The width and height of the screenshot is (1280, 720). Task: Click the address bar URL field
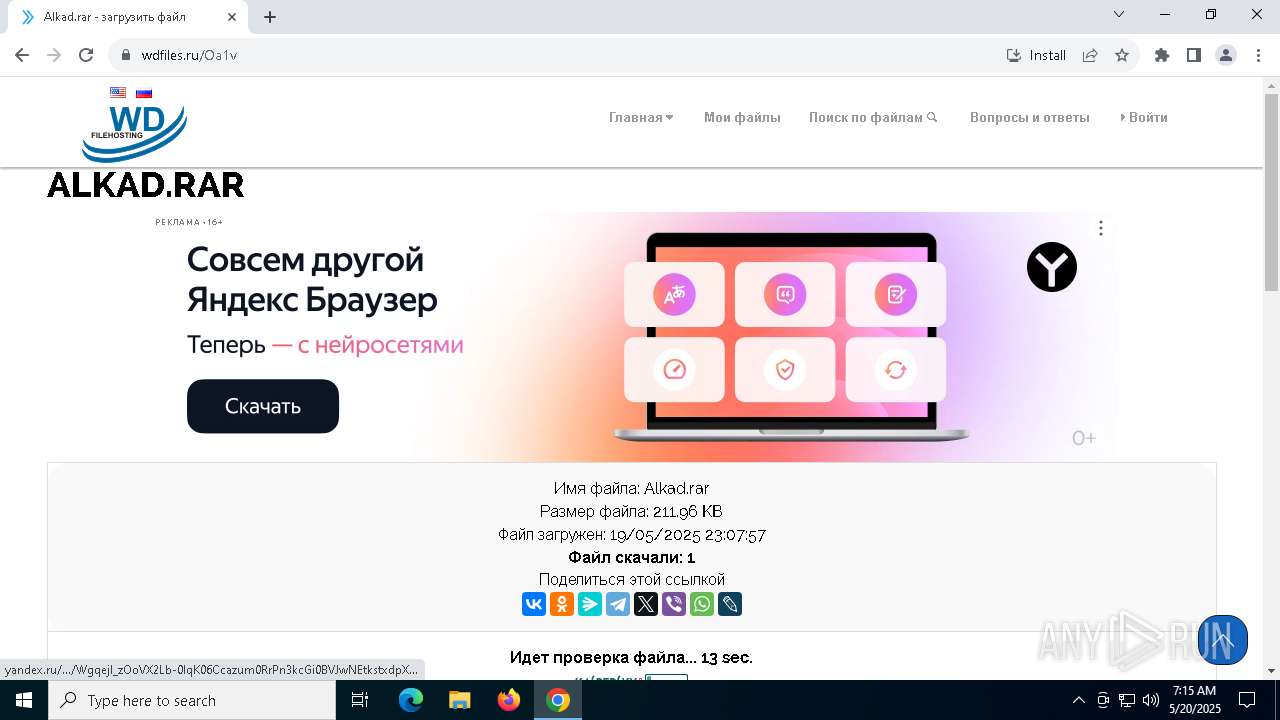[x=560, y=55]
